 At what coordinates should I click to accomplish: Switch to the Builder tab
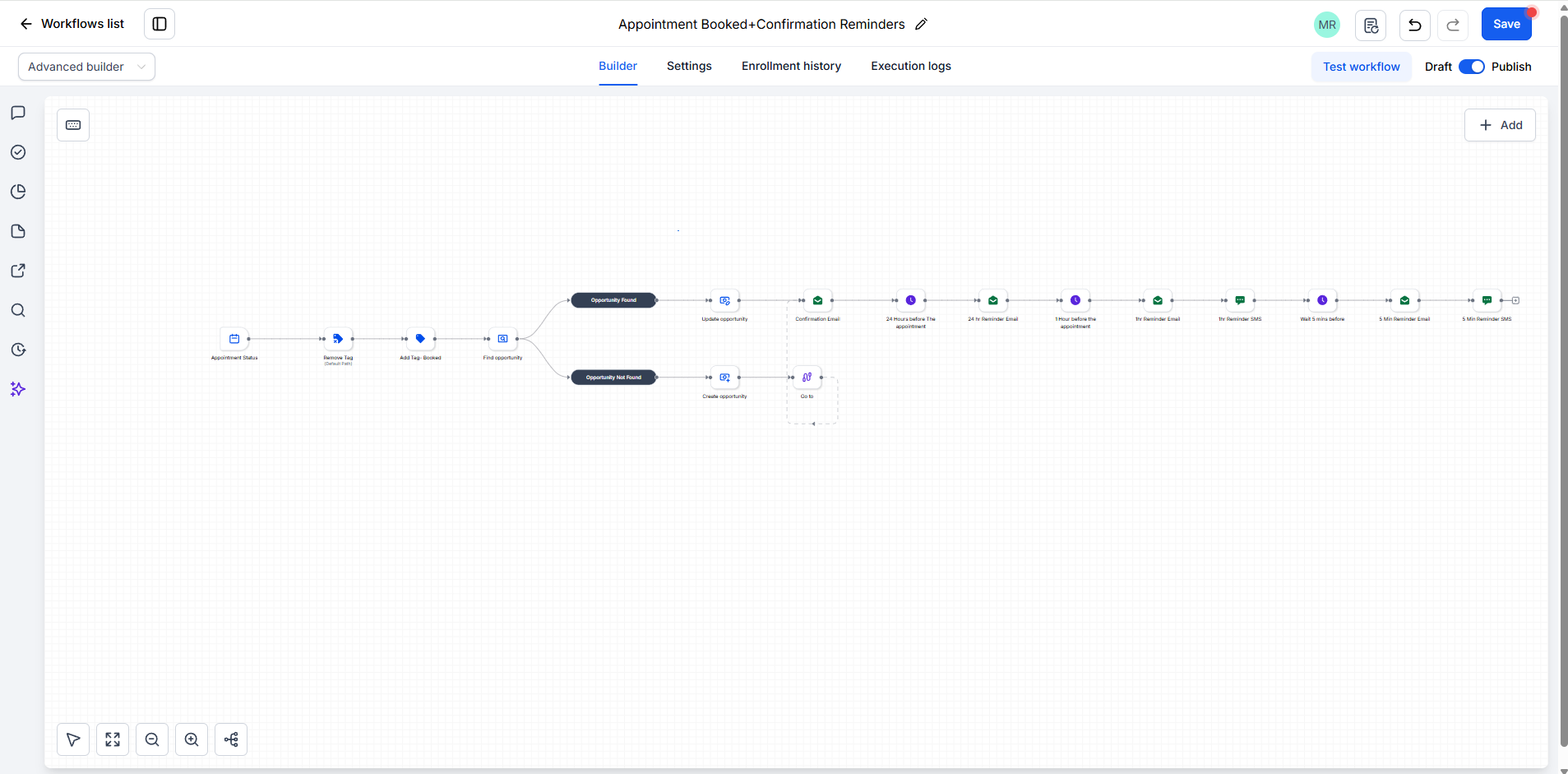pyautogui.click(x=617, y=66)
